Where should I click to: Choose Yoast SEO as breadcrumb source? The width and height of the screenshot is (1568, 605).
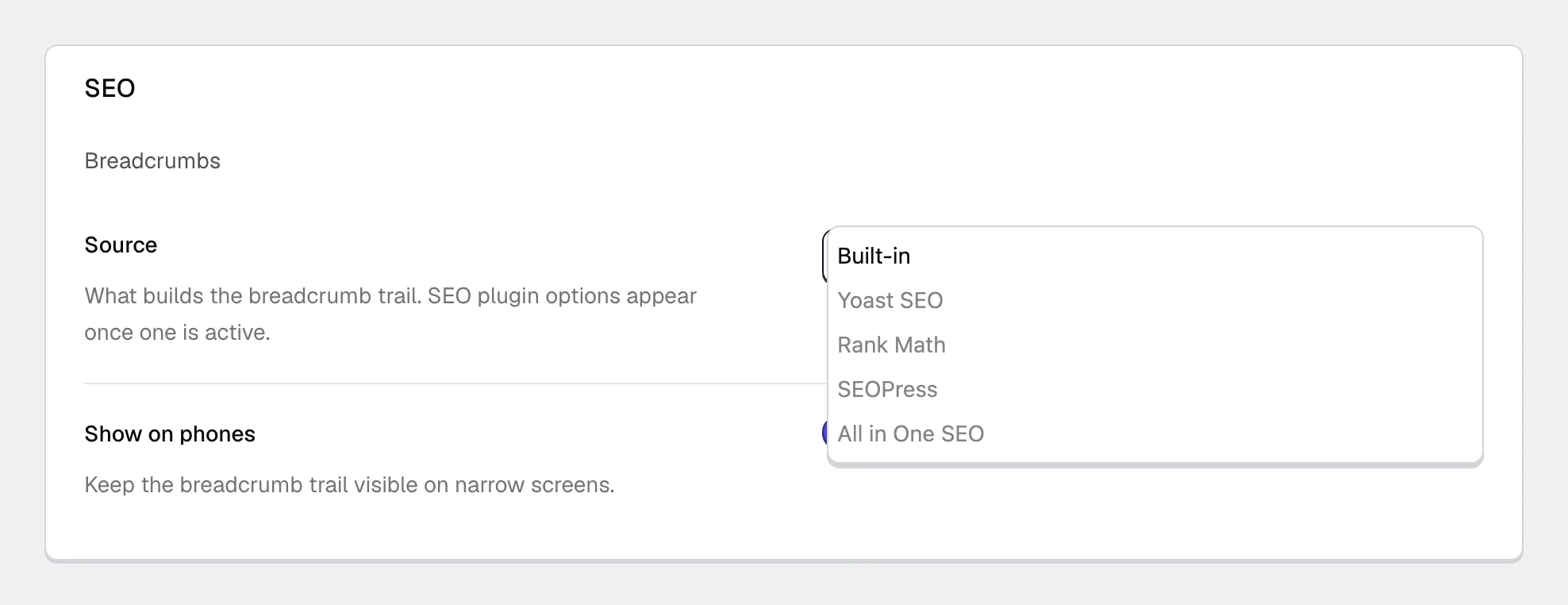click(x=1155, y=300)
